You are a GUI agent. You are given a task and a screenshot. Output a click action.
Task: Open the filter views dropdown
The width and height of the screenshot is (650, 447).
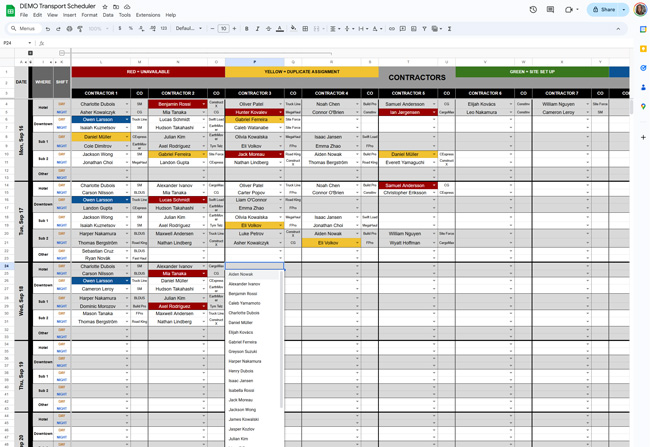436,29
